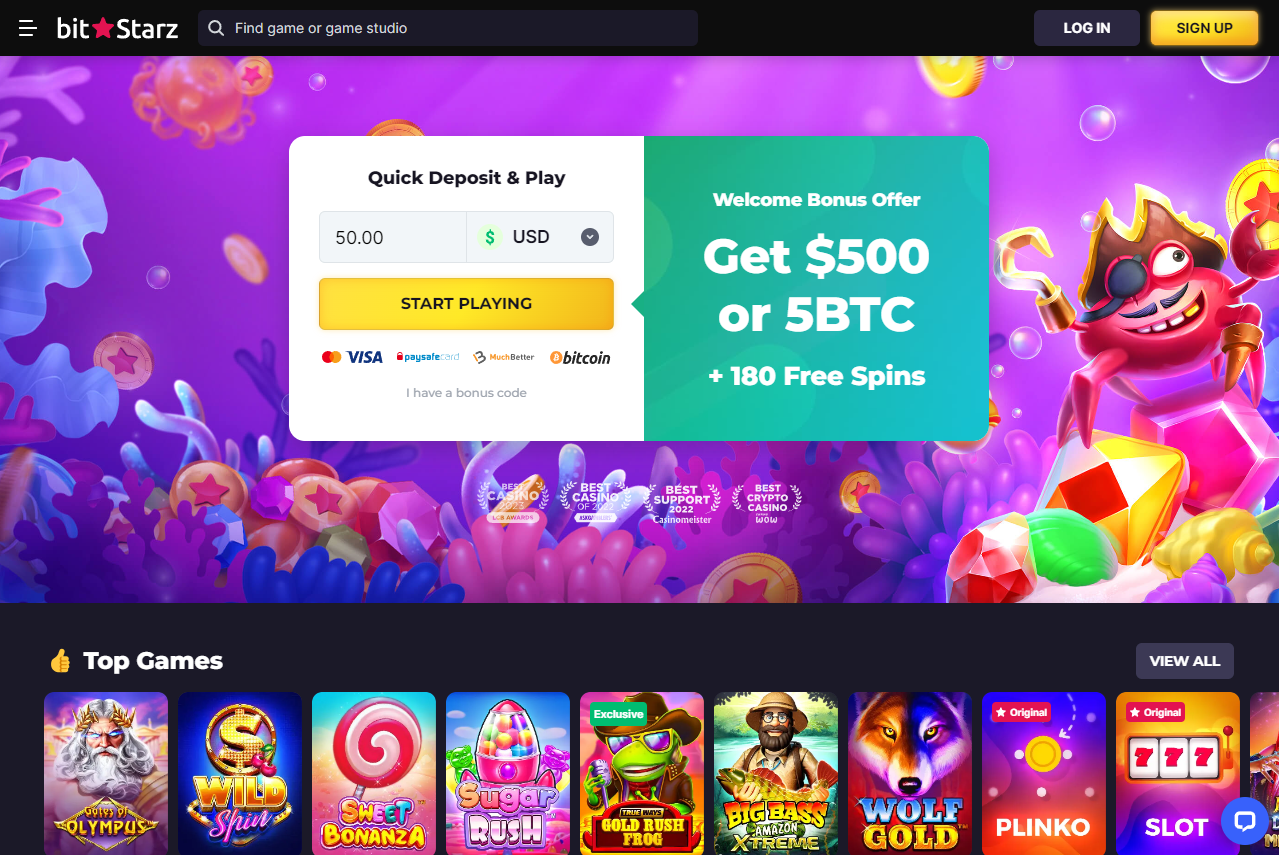The width and height of the screenshot is (1279, 855).
Task: Click the 'I have a bonus code' link
Action: pos(466,393)
